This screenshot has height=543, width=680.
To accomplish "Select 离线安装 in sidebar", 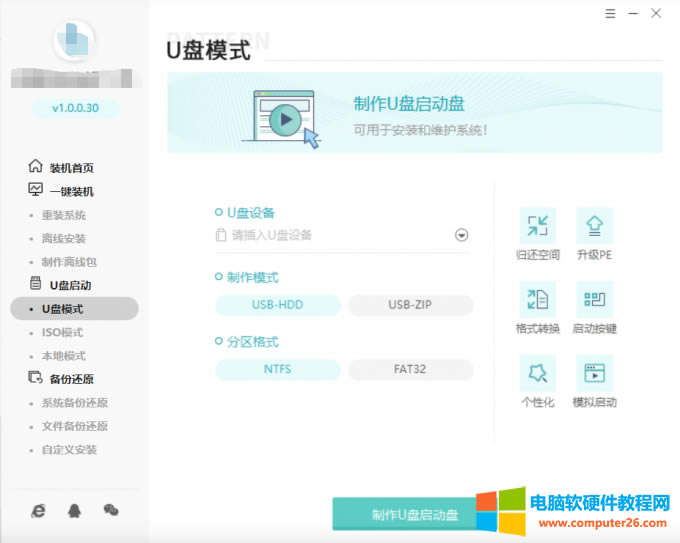I will tap(64, 239).
